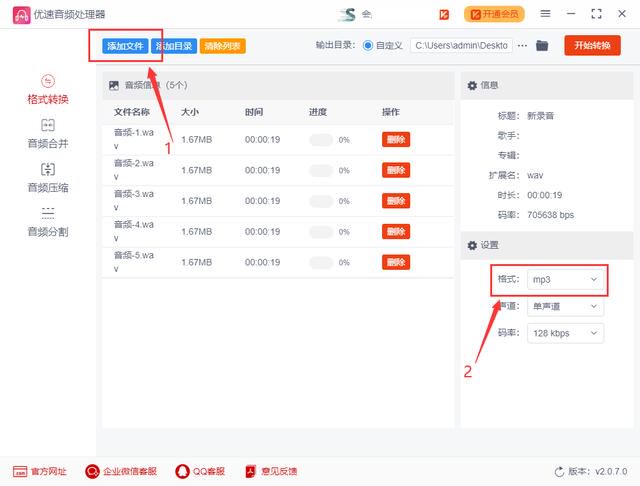640x486 pixels.
Task: Click the version v2.0.7.0 text
Action: [611, 472]
